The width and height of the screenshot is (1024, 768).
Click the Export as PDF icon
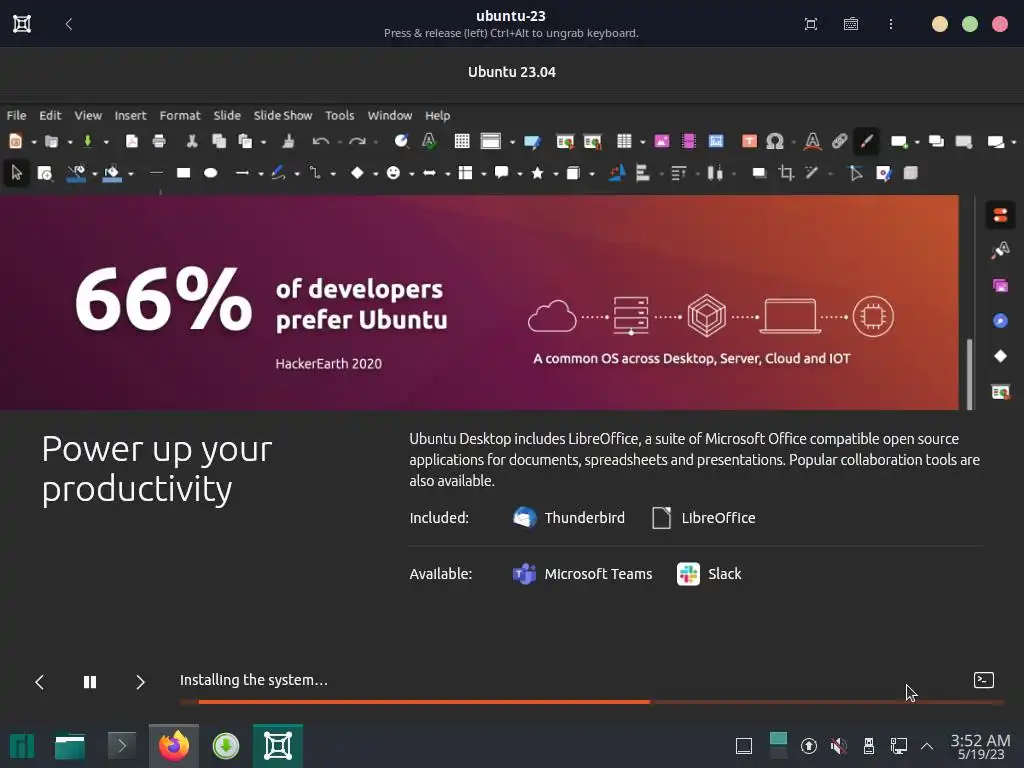point(132,141)
